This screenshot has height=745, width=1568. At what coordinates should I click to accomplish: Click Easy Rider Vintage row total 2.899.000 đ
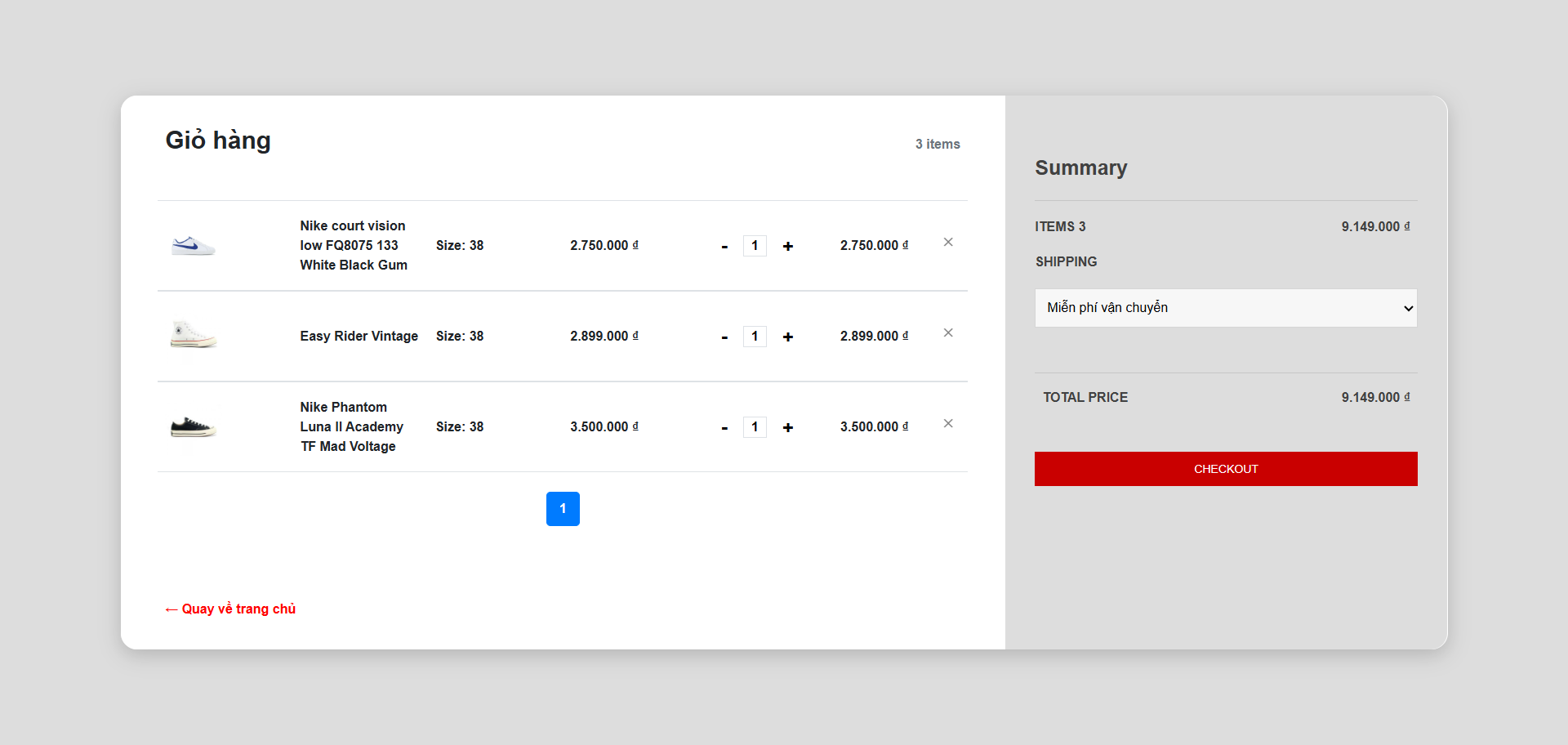pos(874,336)
